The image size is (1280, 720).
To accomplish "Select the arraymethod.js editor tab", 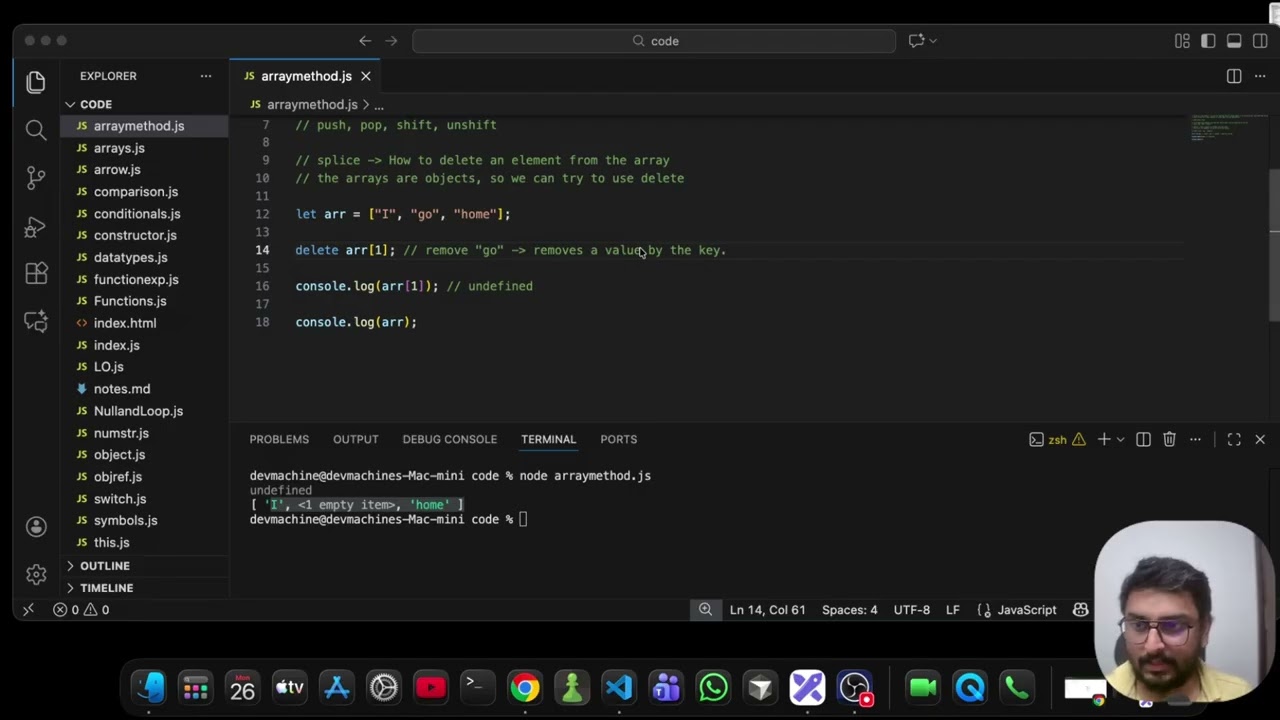I will point(305,76).
